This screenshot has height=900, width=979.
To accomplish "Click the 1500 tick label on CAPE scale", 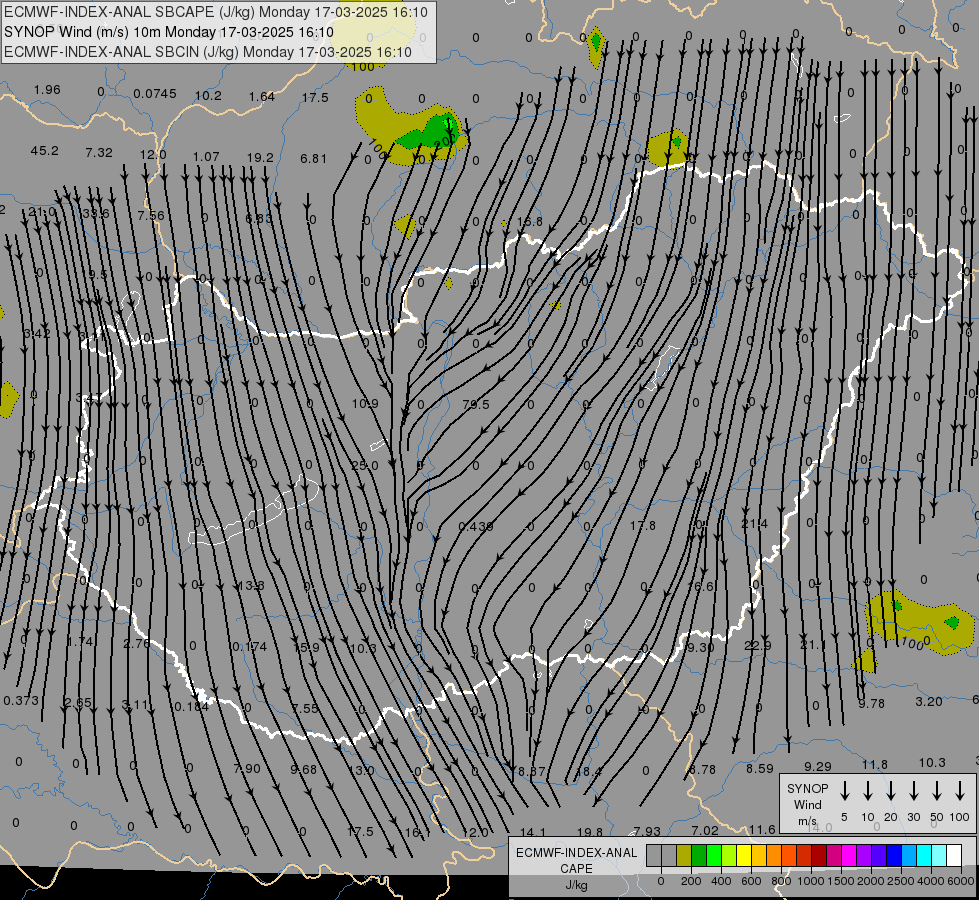I will [840, 881].
